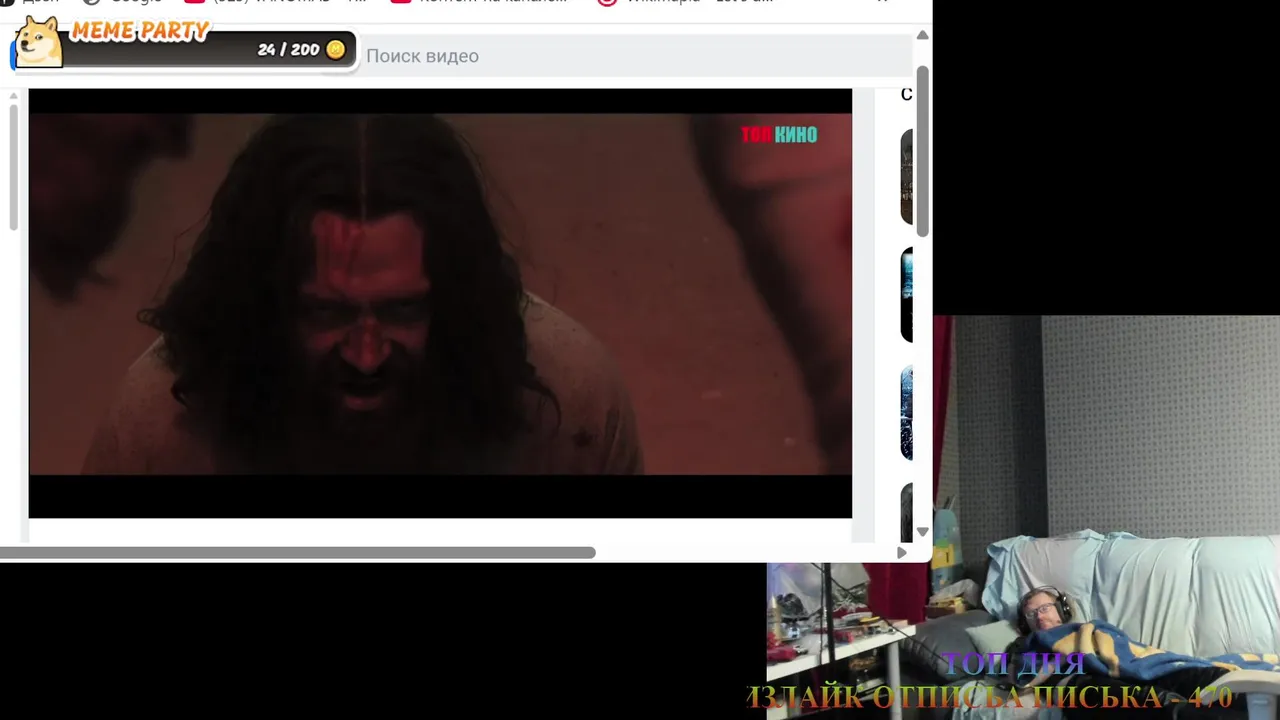This screenshot has width=1280, height=720.
Task: Open the third suggested video thumbnail in the sidebar
Action: click(x=907, y=413)
